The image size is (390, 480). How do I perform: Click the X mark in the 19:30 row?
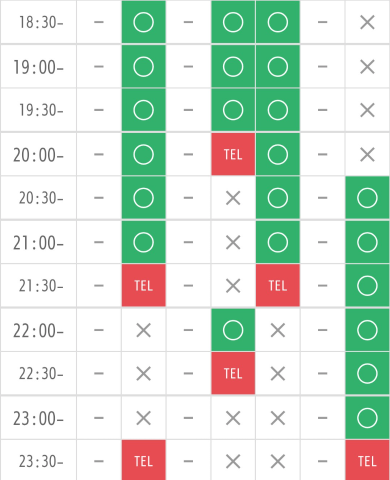click(x=367, y=110)
